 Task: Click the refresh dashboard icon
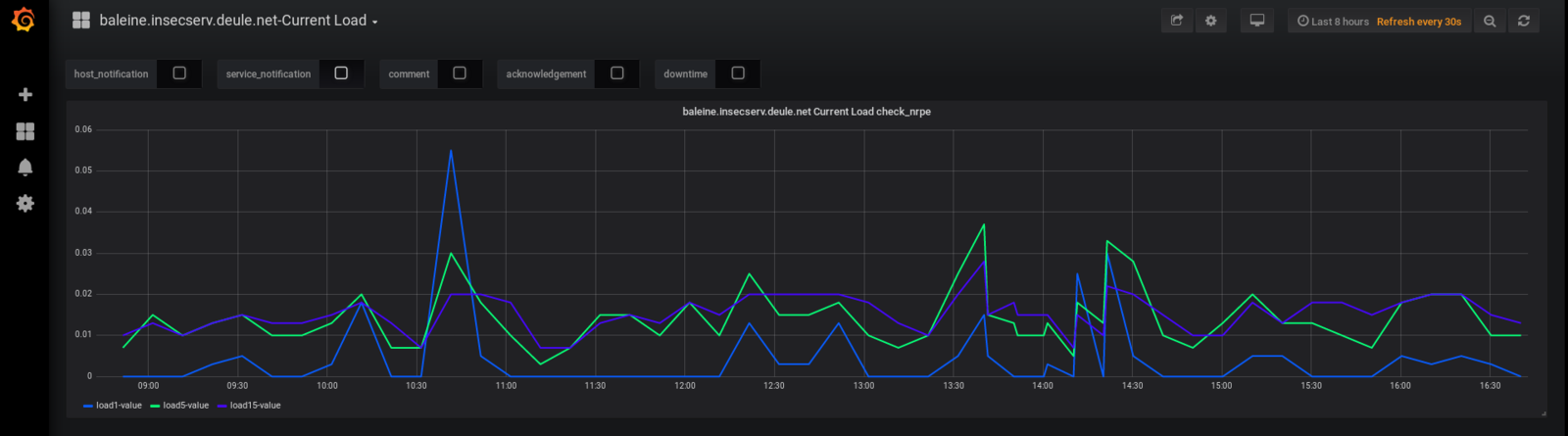1524,21
